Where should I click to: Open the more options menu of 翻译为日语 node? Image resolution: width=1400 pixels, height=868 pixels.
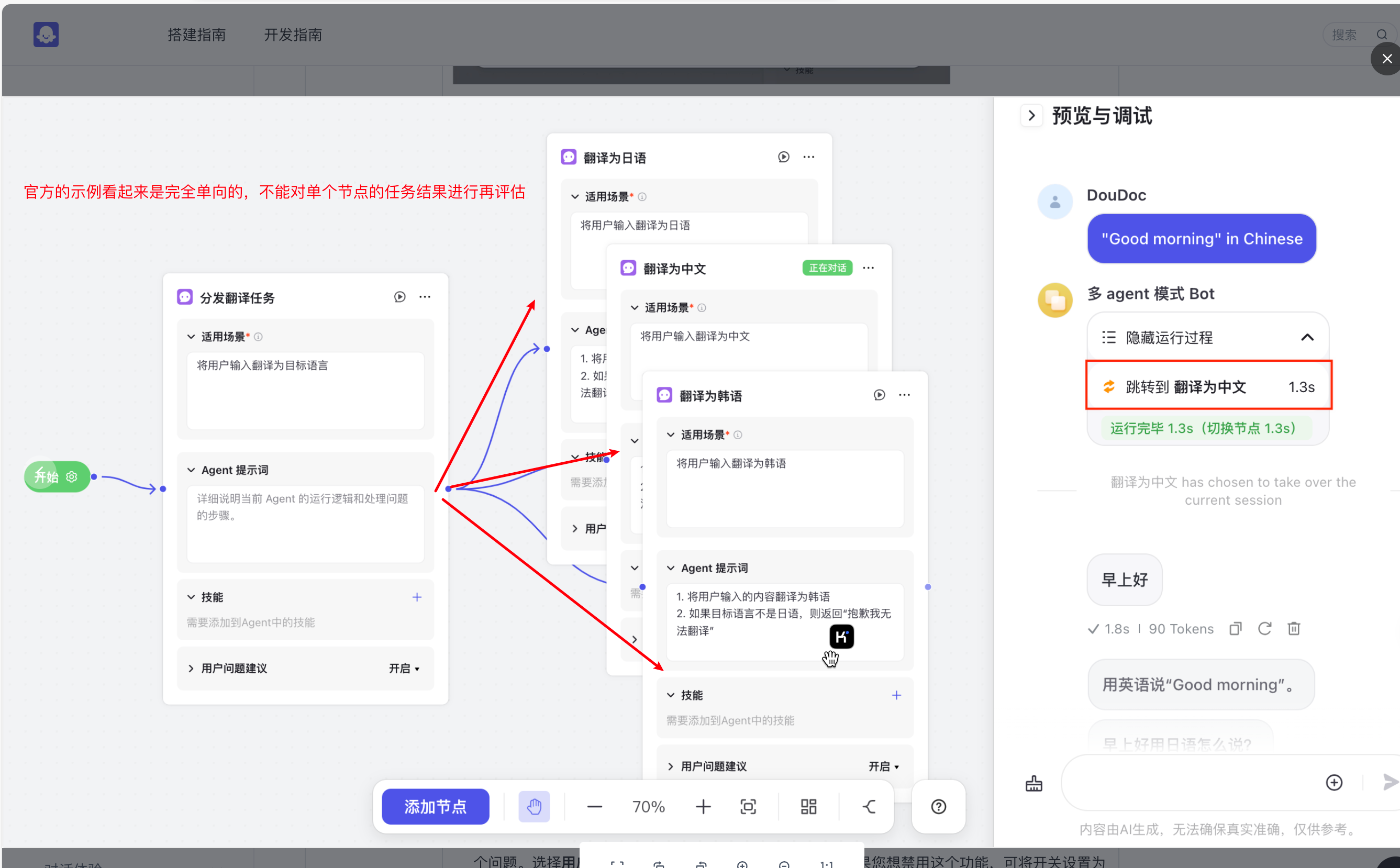(x=808, y=157)
